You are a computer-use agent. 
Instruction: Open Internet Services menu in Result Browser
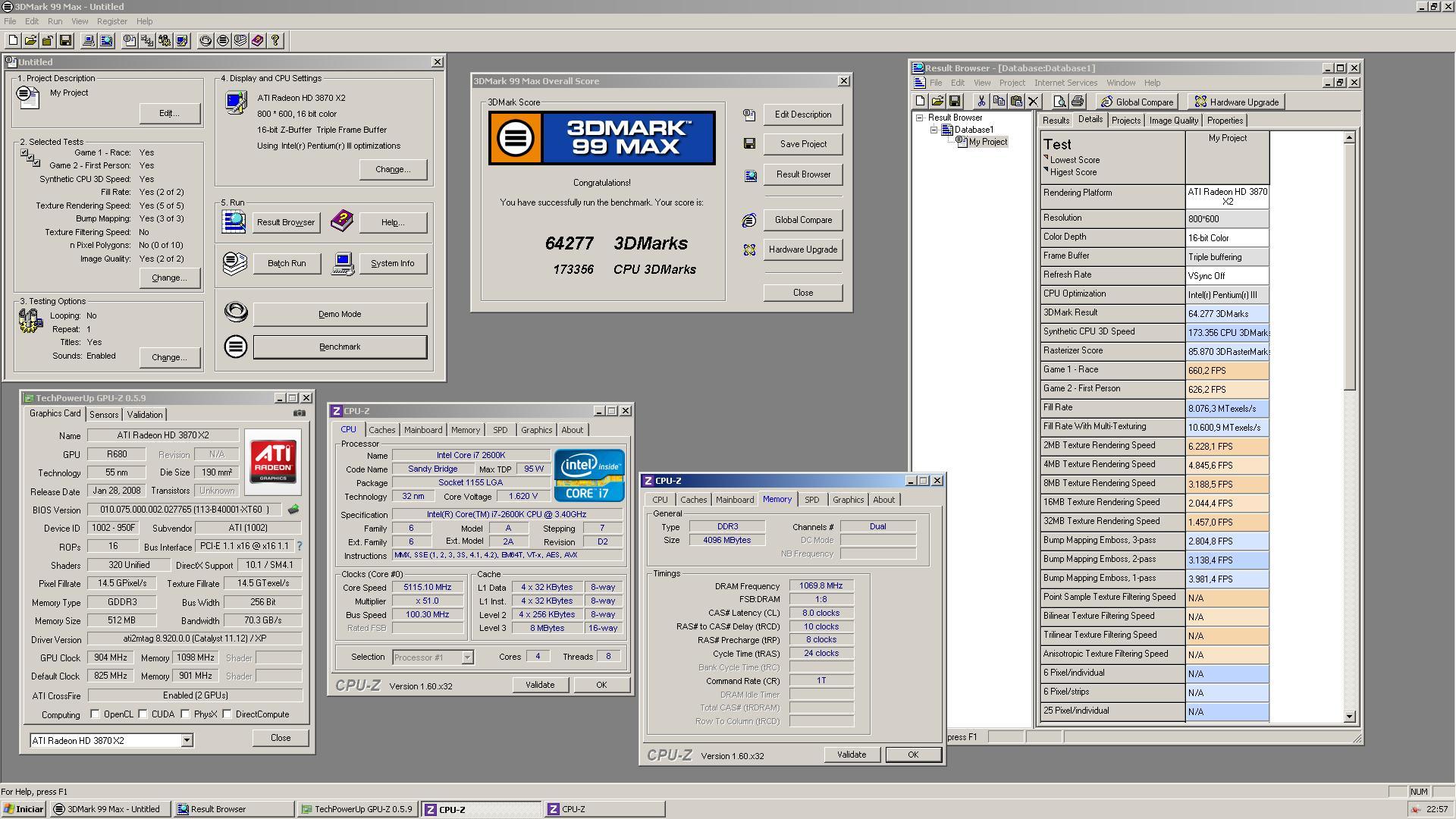tap(1065, 83)
